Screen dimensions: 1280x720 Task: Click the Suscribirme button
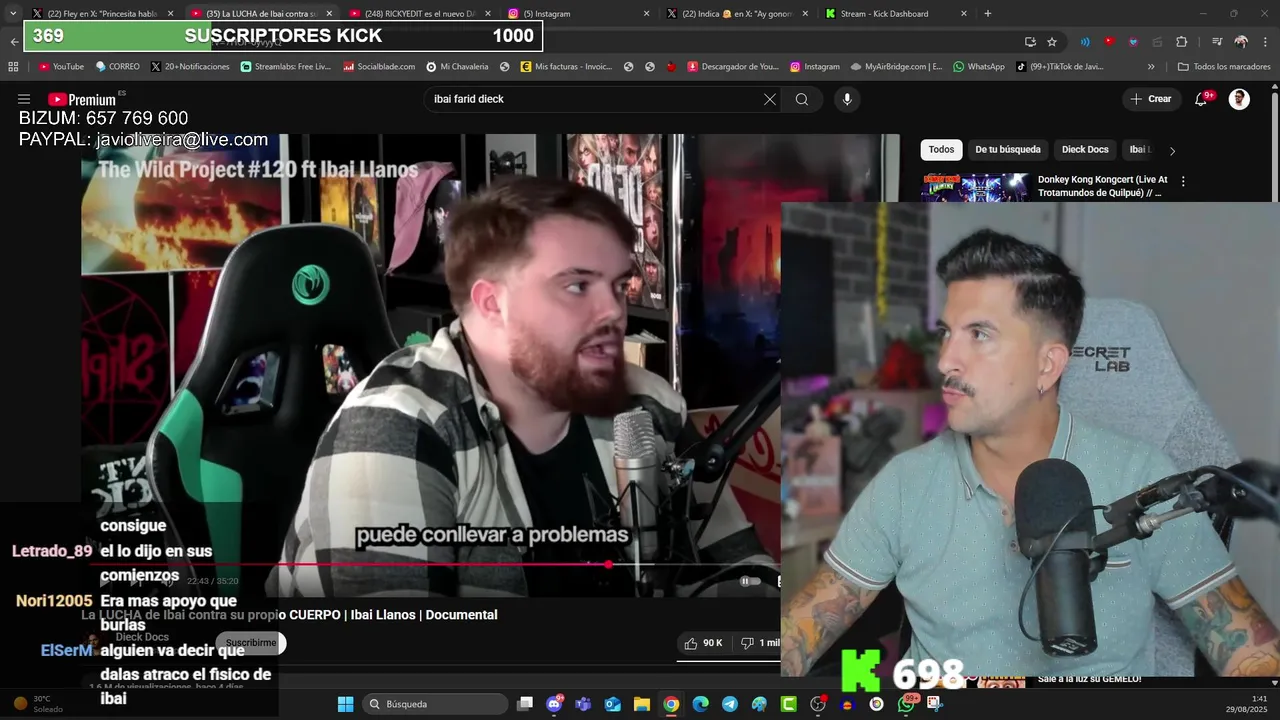(x=251, y=643)
